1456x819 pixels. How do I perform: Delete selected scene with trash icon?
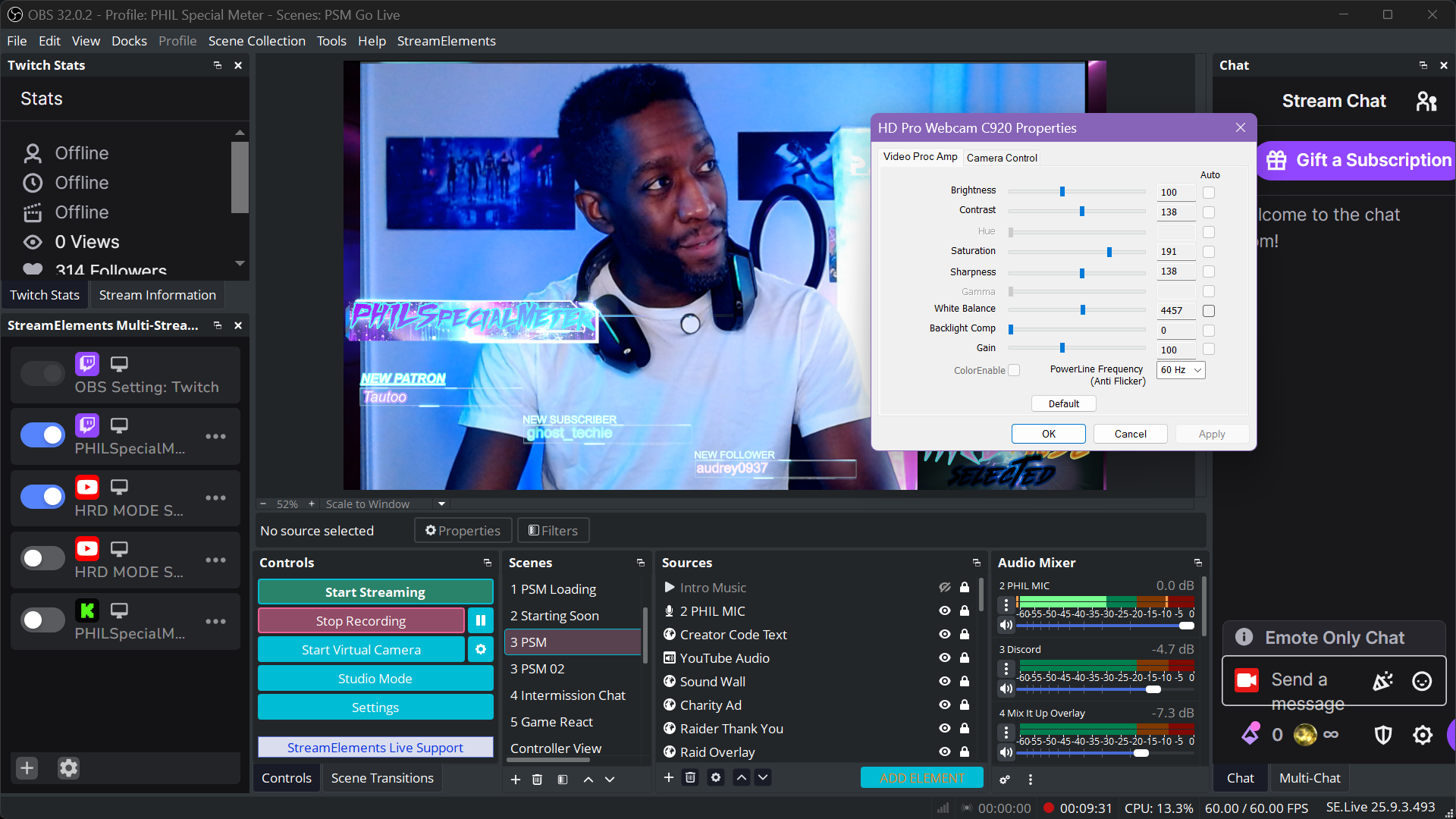tap(537, 779)
